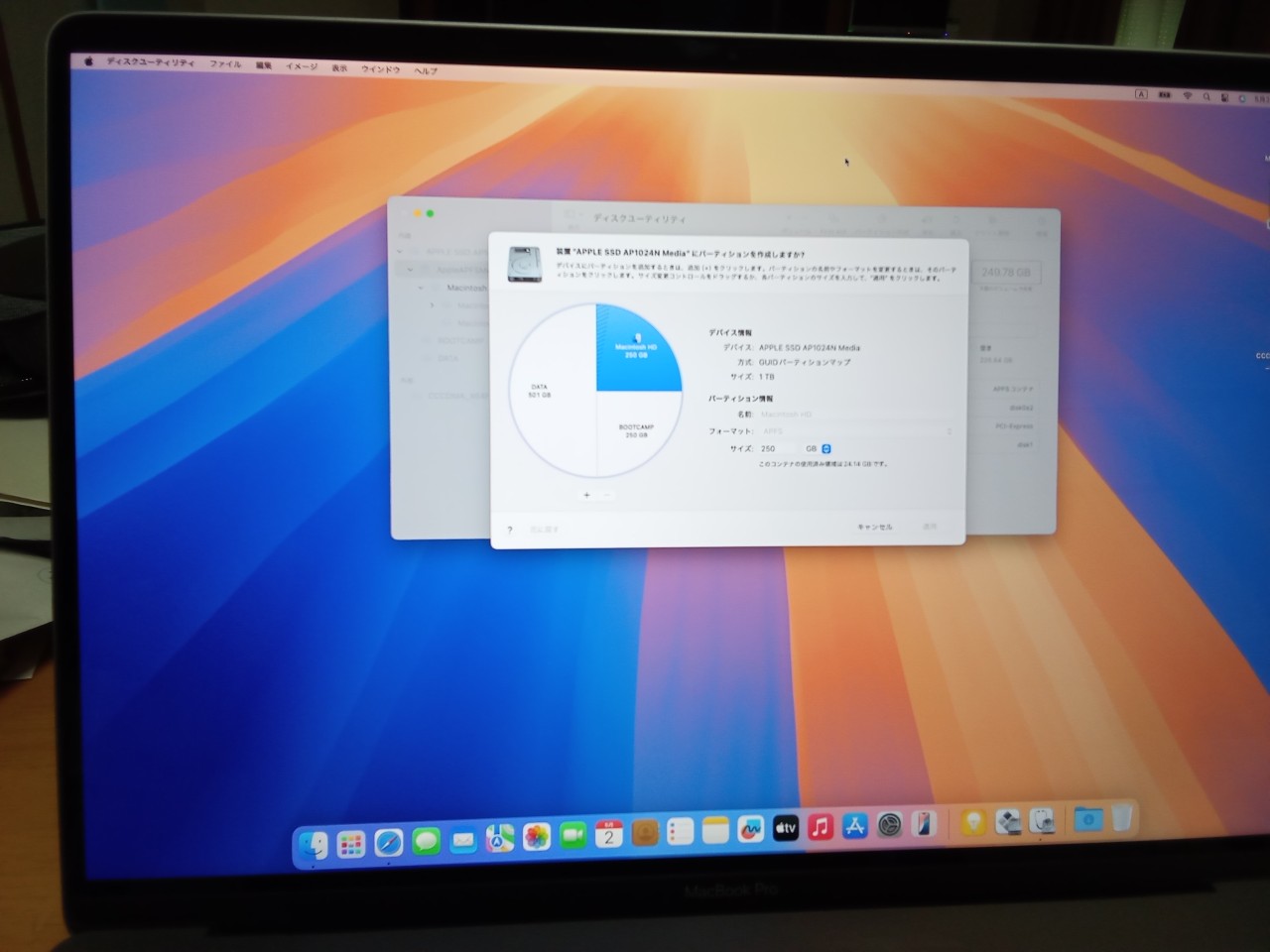The image size is (1270, 952).
Task: Open iPhone Mirroring from the Dock
Action: (x=924, y=823)
